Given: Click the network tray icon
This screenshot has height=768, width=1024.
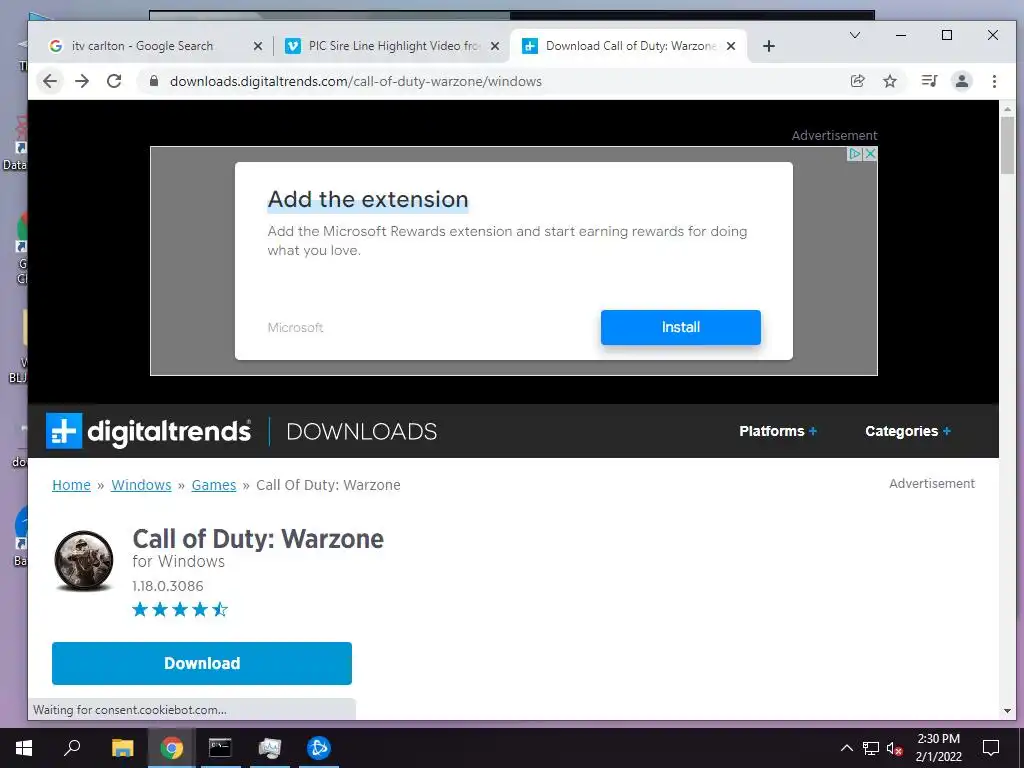Looking at the screenshot, I should pos(871,748).
